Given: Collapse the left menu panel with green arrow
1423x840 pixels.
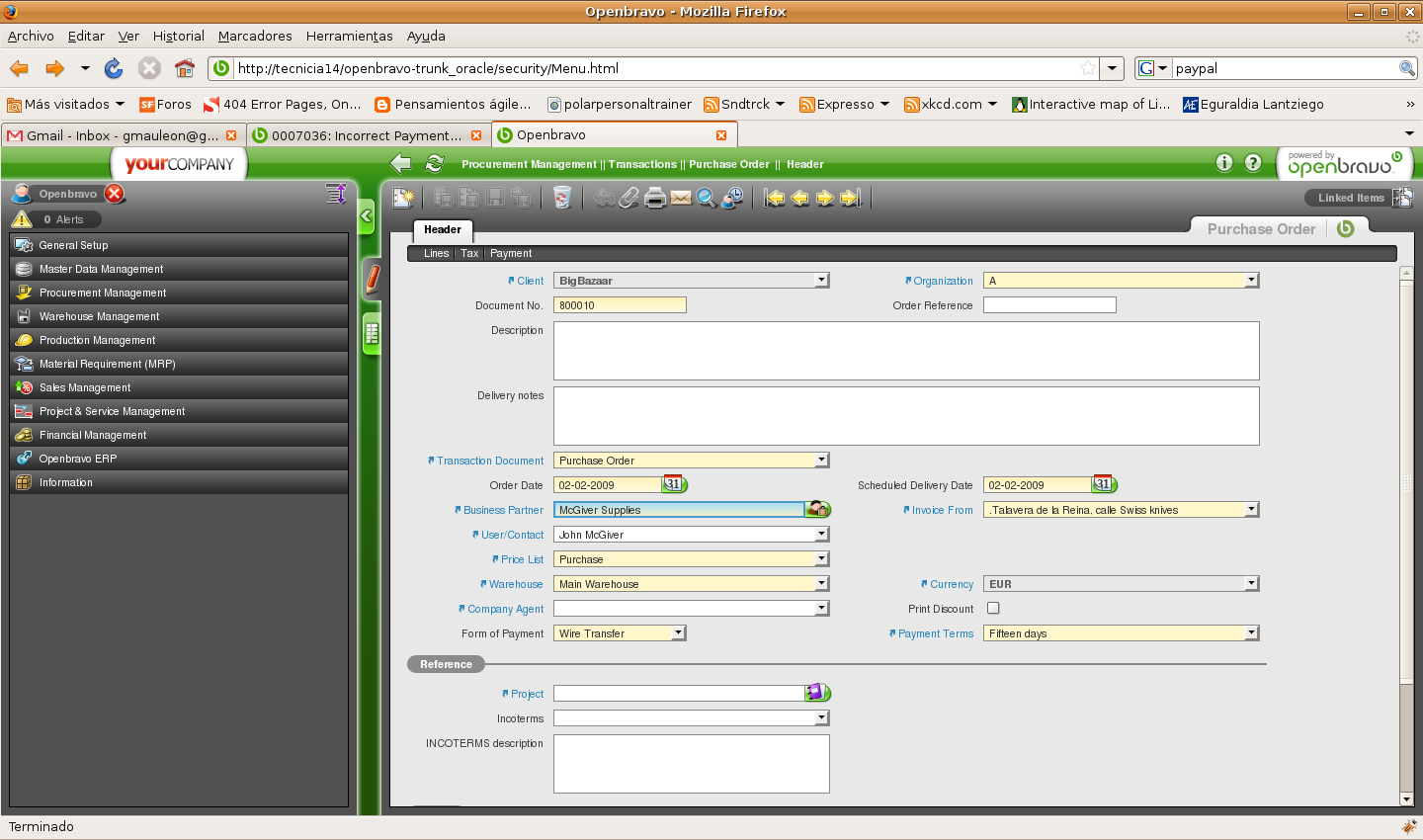Looking at the screenshot, I should tap(366, 215).
